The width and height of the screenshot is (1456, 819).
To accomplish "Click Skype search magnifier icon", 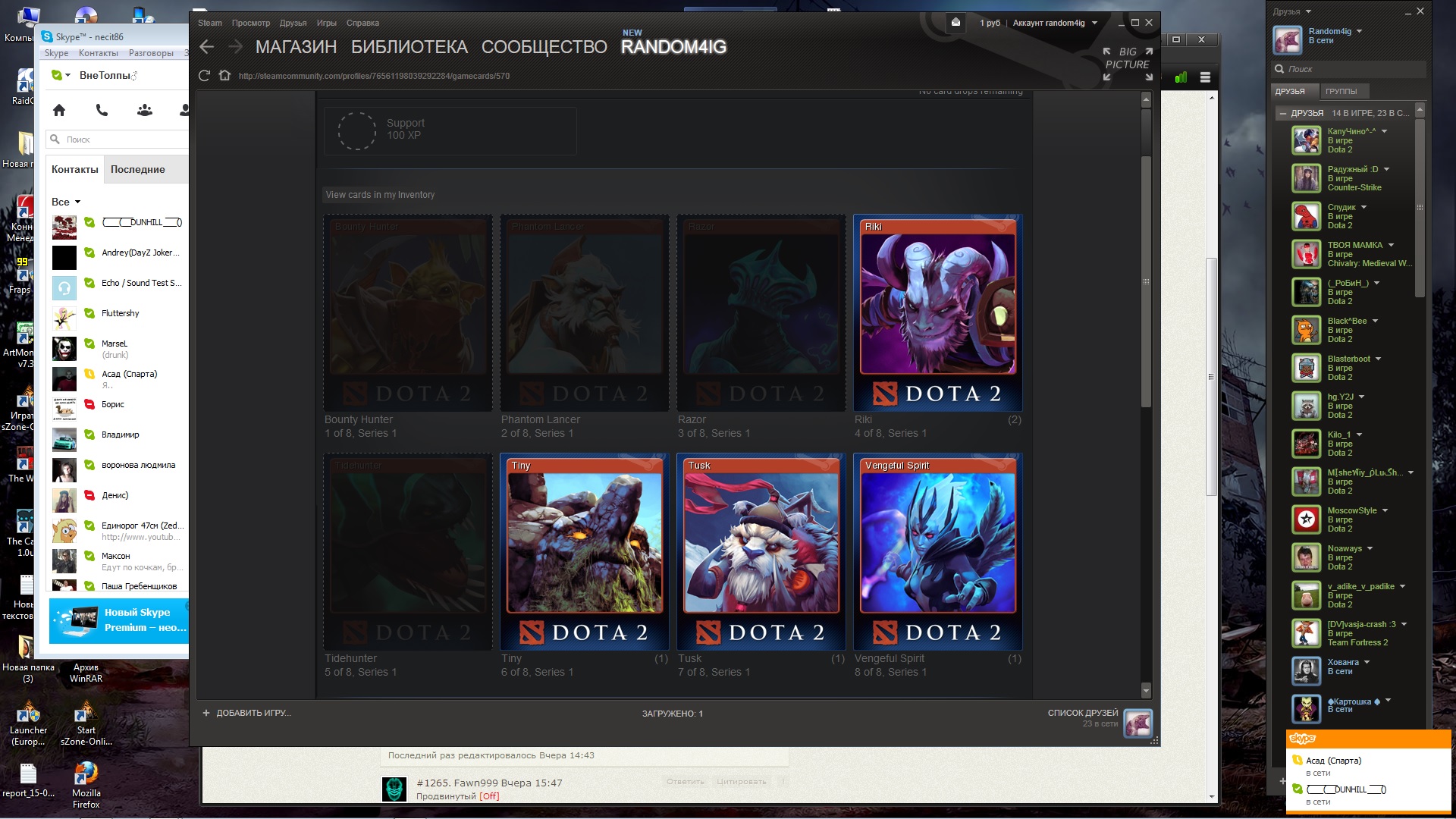I will 55,140.
